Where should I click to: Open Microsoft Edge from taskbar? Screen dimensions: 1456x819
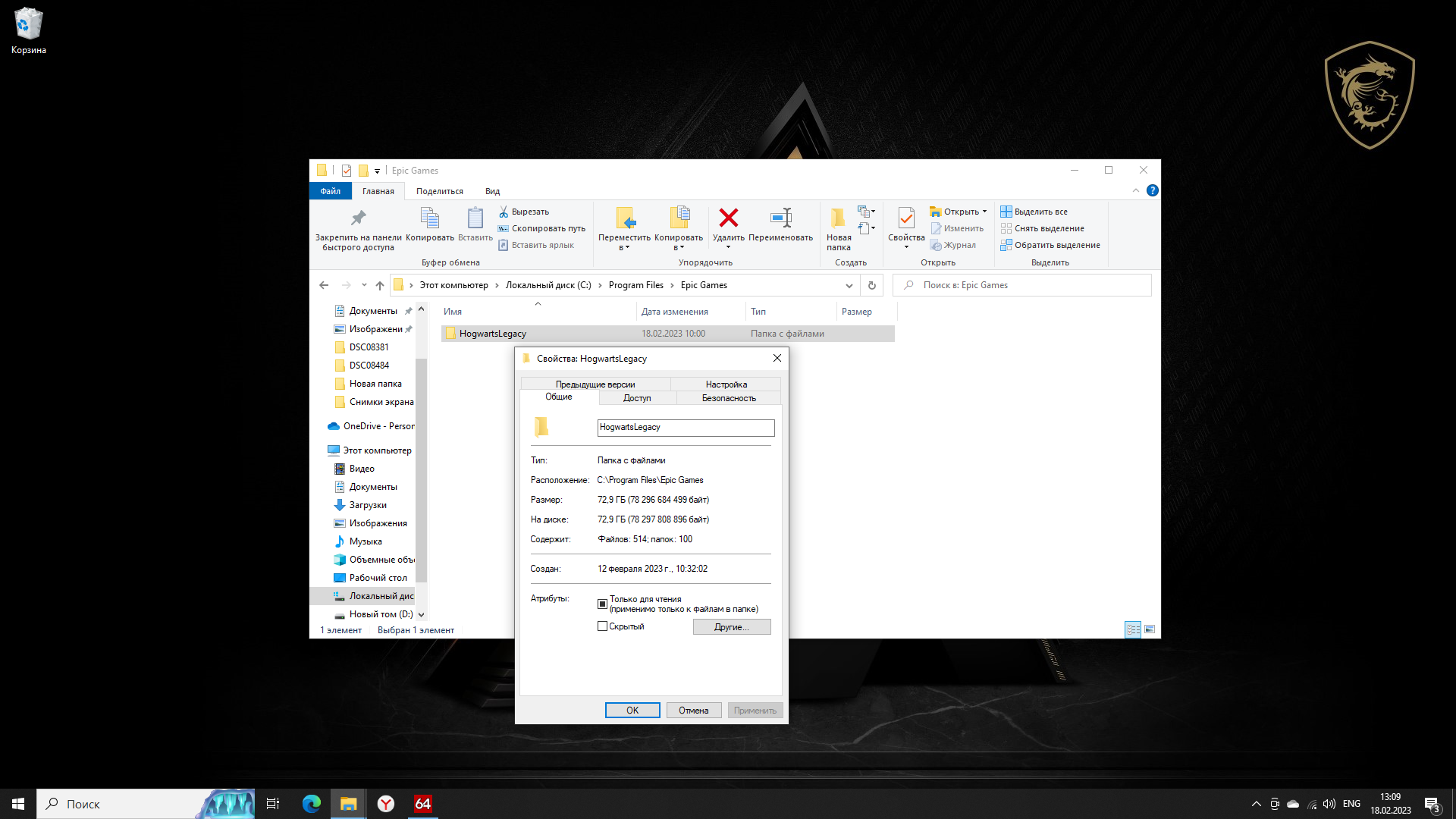coord(311,804)
